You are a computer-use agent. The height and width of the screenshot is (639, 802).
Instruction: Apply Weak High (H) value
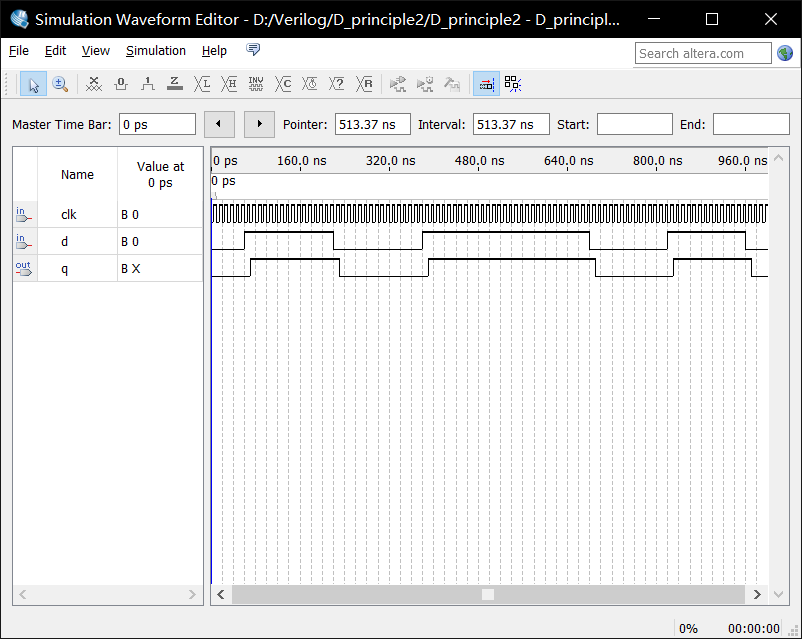pyautogui.click(x=229, y=84)
